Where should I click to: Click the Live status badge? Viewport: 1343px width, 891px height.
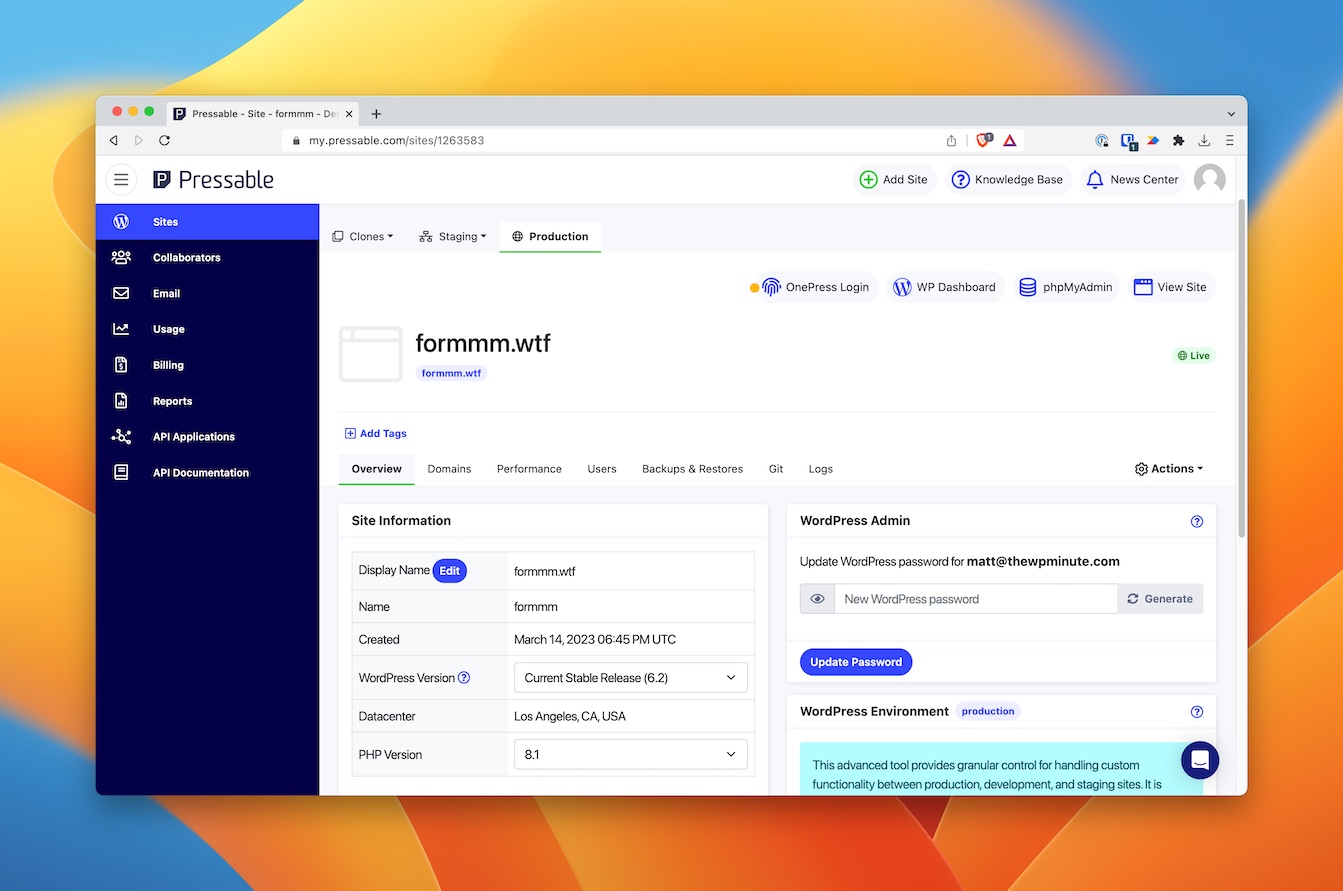[x=1194, y=356]
